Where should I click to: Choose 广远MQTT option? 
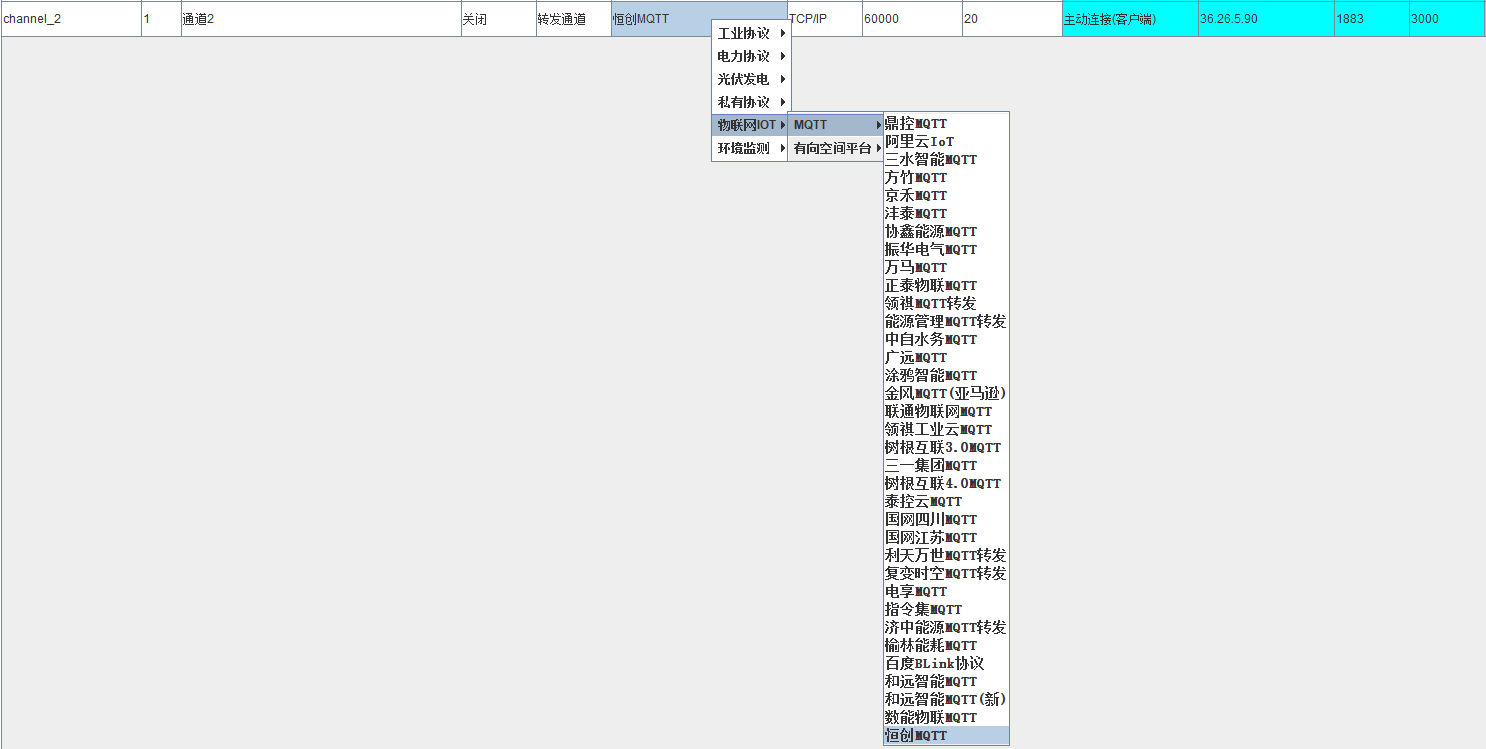point(946,357)
